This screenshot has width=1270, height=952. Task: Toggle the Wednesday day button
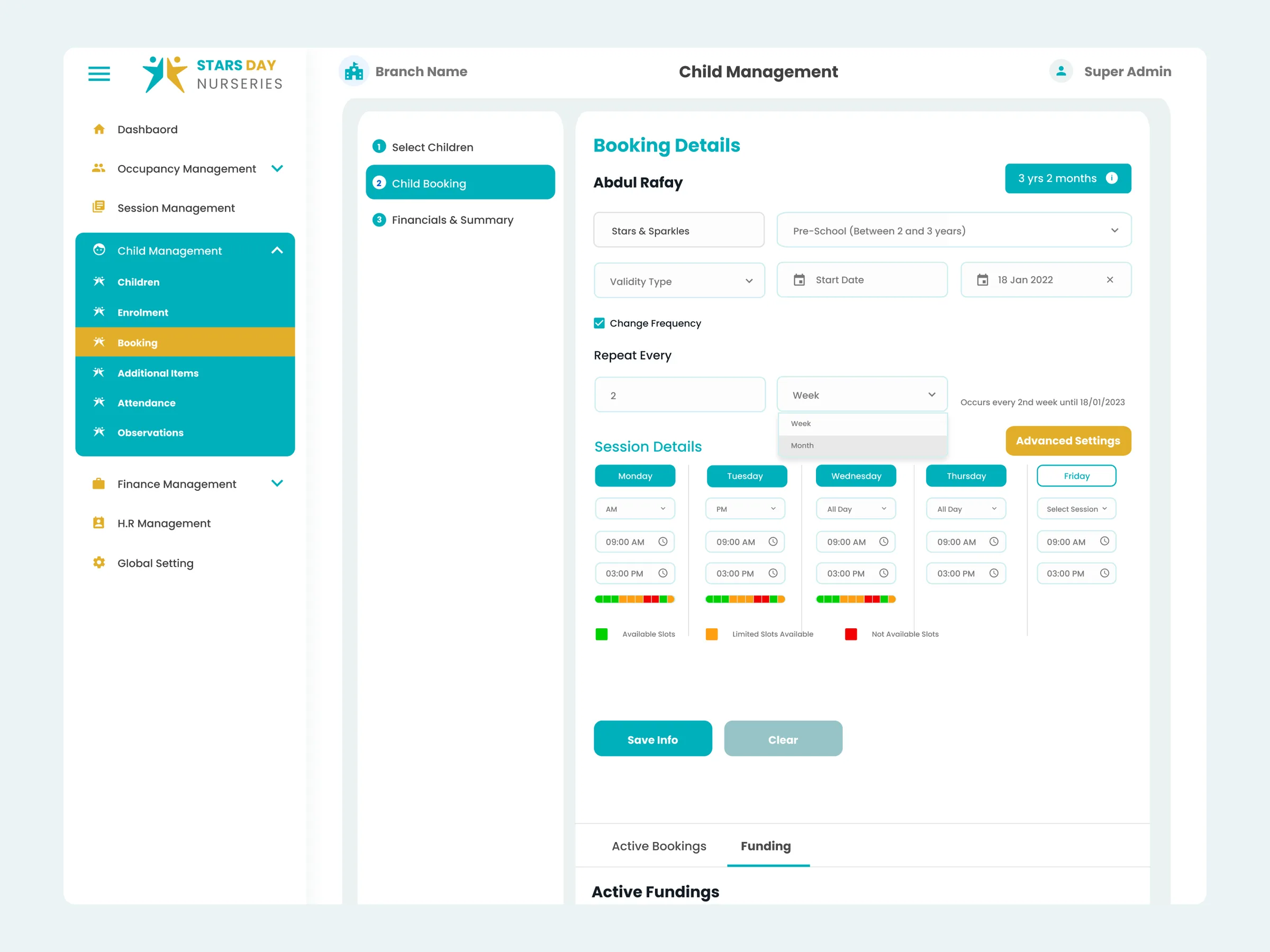point(856,475)
